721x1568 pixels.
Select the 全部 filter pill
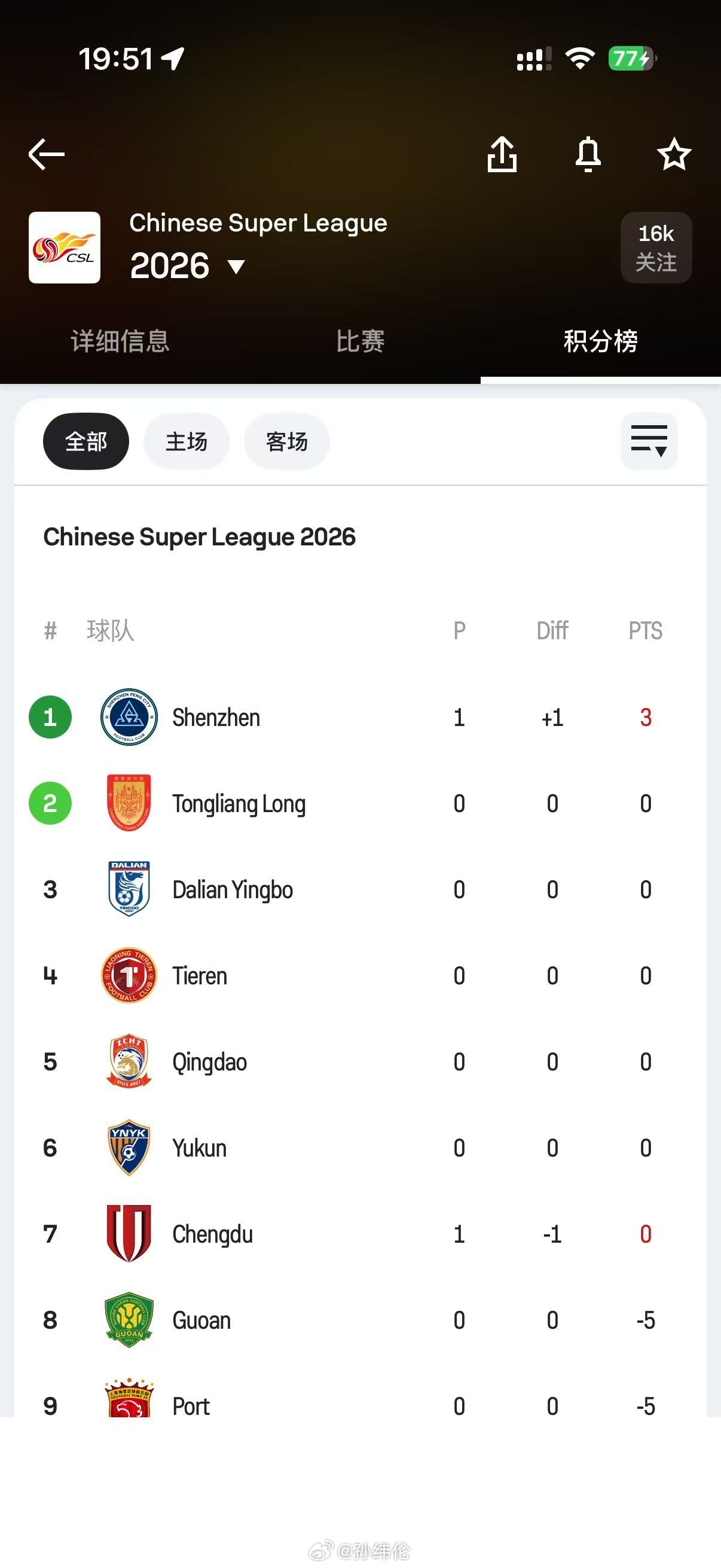point(85,441)
